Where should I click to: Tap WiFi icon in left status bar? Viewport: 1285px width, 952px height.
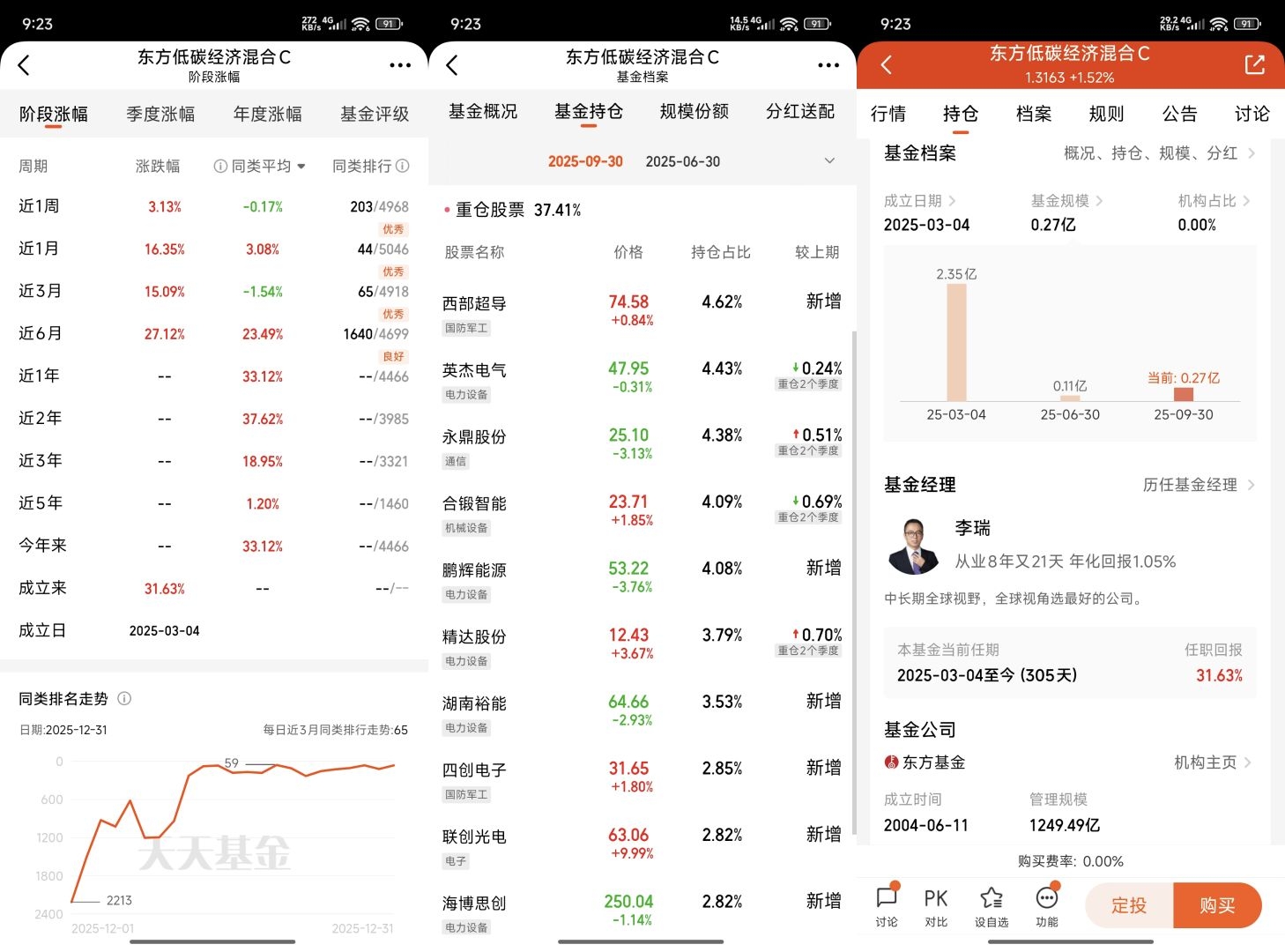(x=360, y=24)
